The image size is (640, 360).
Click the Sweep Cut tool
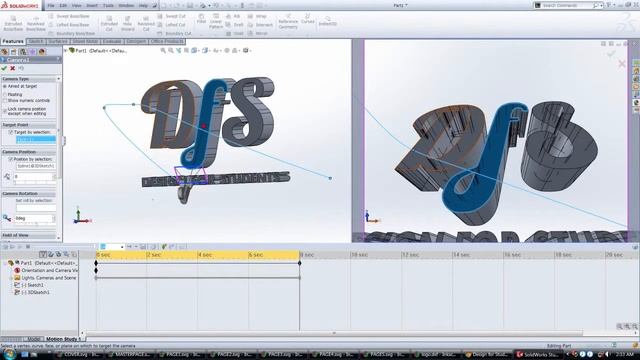coord(171,16)
